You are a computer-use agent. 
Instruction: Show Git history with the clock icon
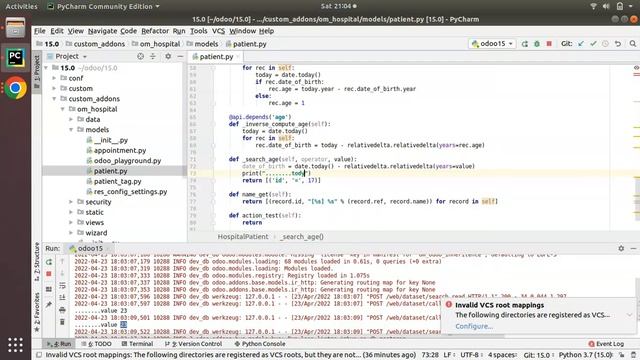605,44
